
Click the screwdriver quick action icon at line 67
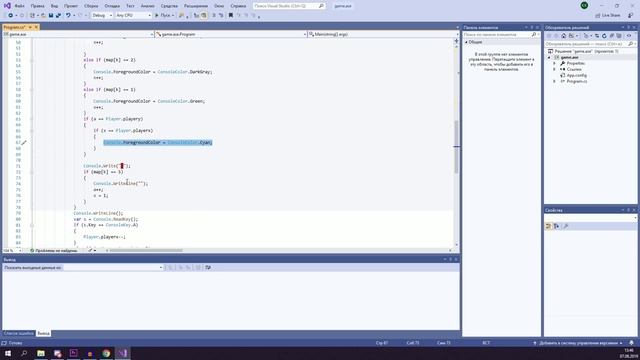click(x=24, y=142)
